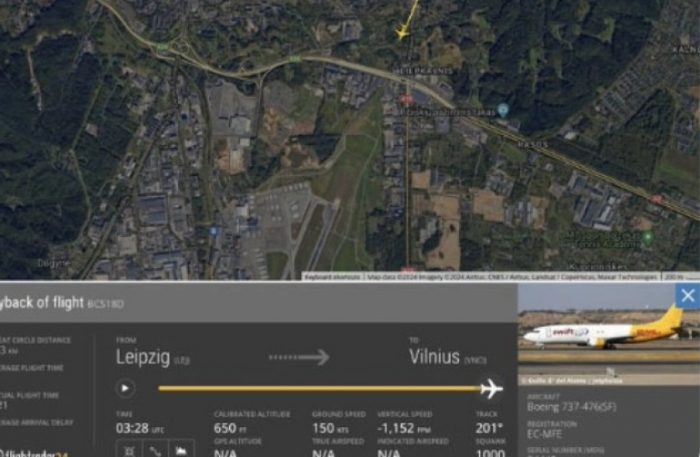Click the yellow playback progress bar
The image size is (700, 457).
(x=319, y=388)
